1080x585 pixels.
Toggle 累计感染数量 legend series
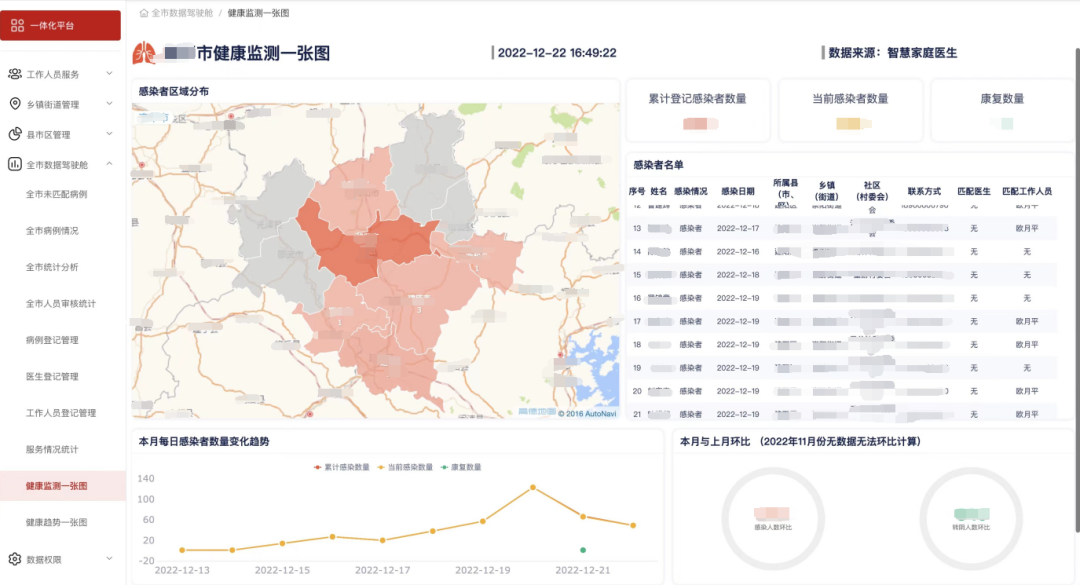[x=342, y=467]
